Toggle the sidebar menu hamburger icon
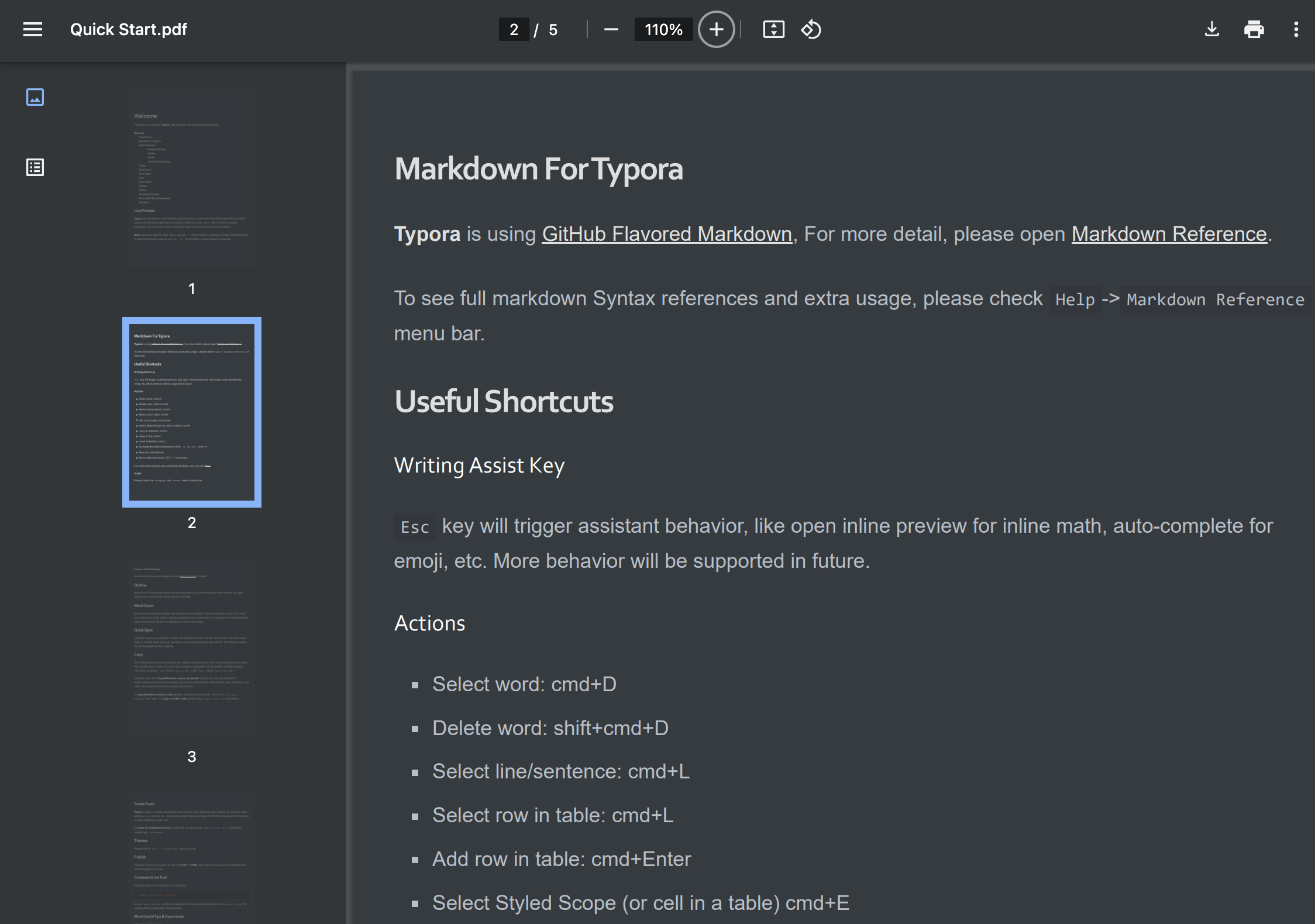Image resolution: width=1315 pixels, height=924 pixels. 33,29
